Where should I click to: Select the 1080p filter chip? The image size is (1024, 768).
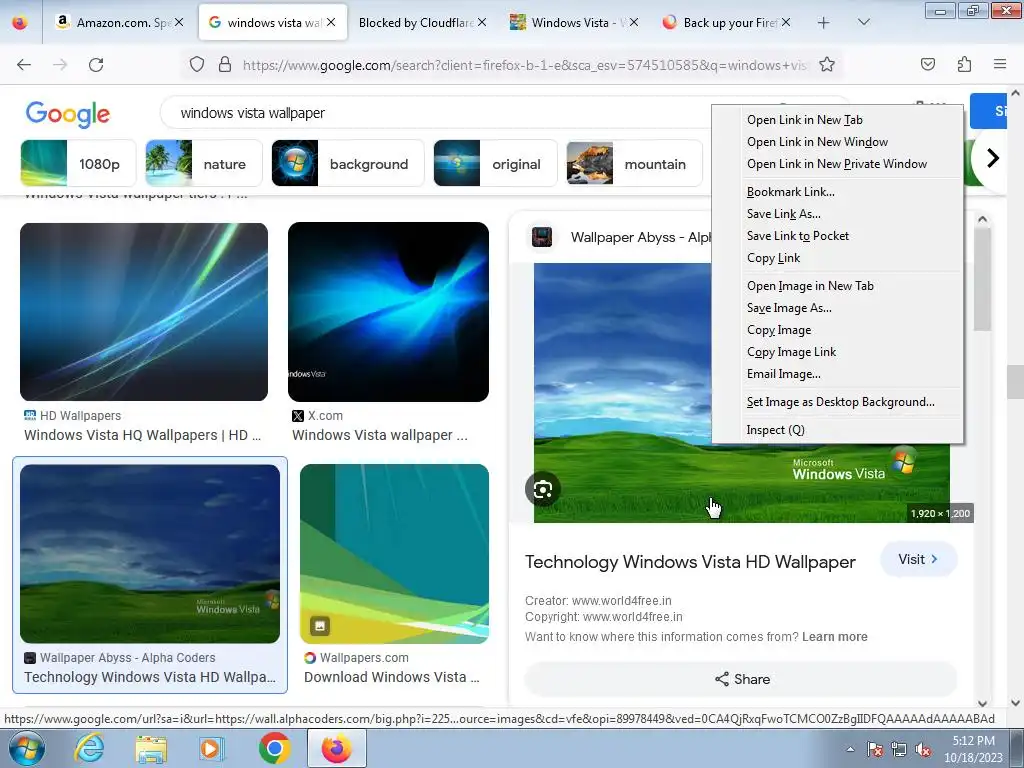(x=78, y=163)
